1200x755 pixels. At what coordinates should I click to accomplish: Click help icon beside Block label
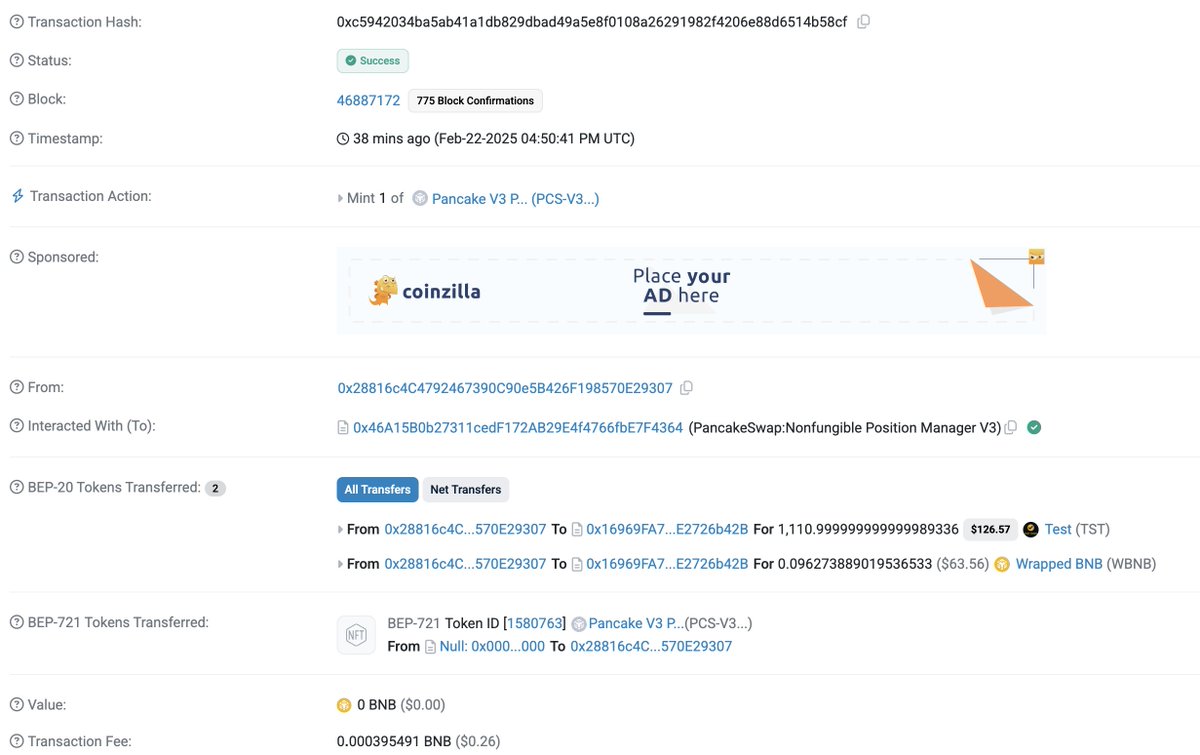pos(16,99)
